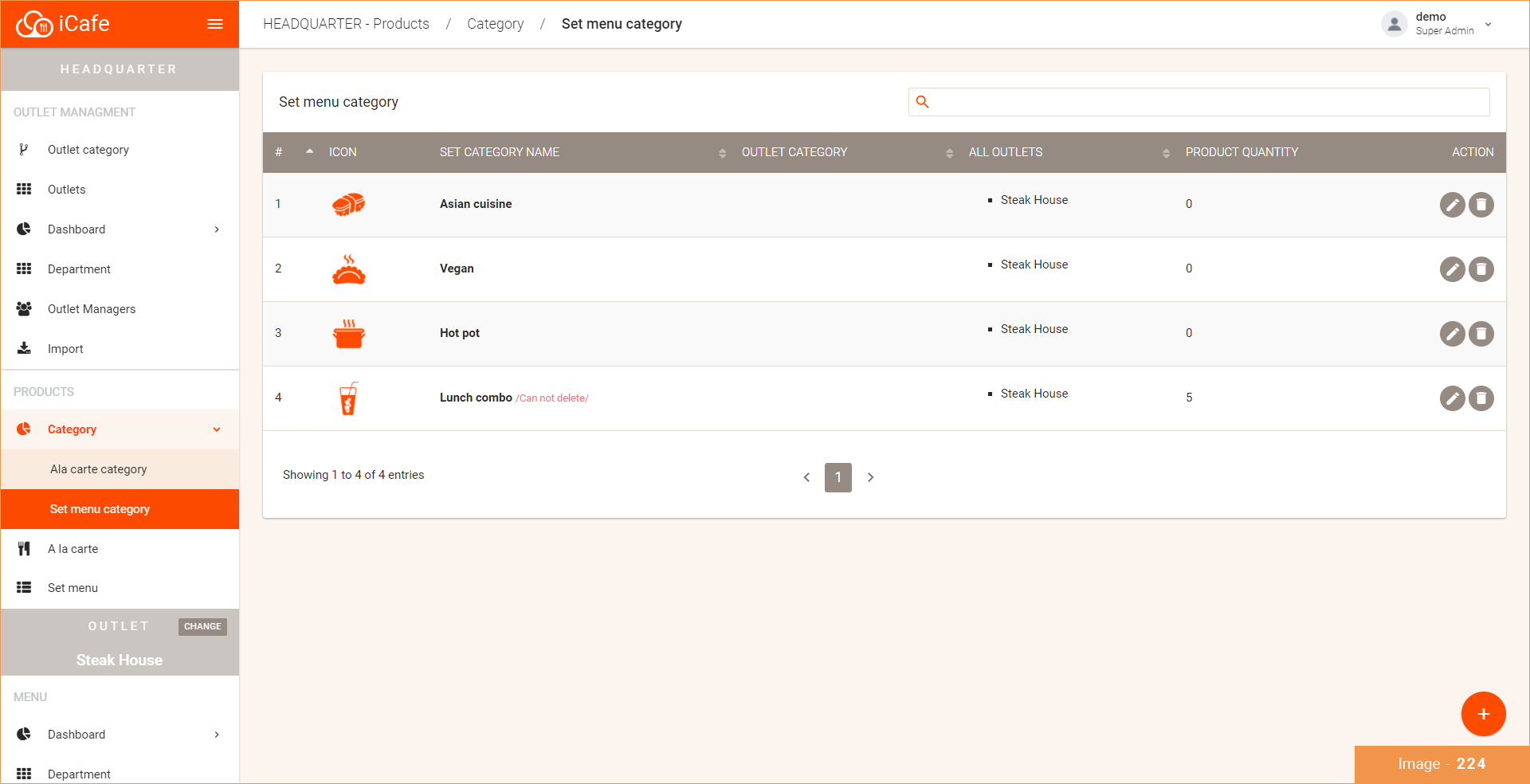Viewport: 1530px width, 784px height.
Task: Click the Outlet category branch icon
Action: click(x=24, y=150)
